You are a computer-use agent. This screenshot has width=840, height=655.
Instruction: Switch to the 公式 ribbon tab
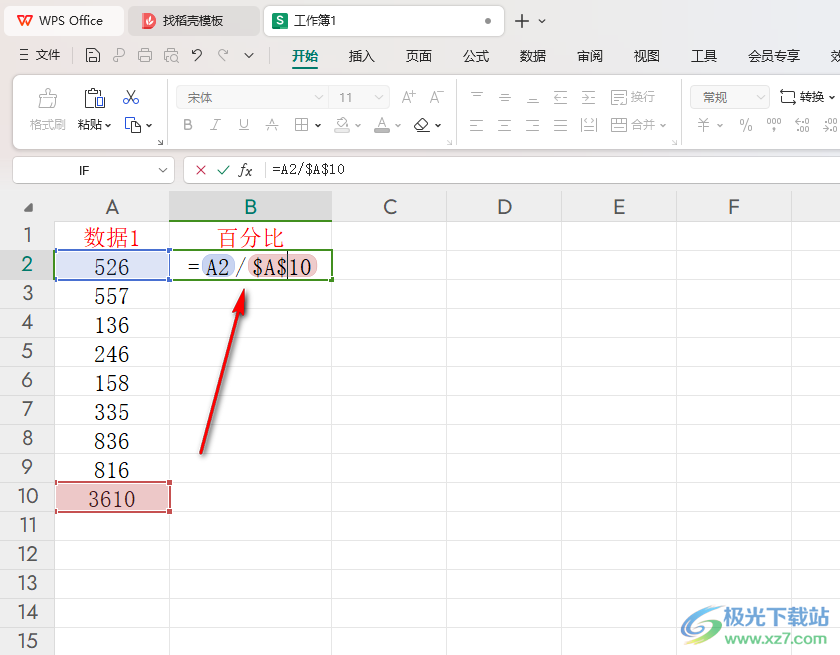click(x=476, y=56)
